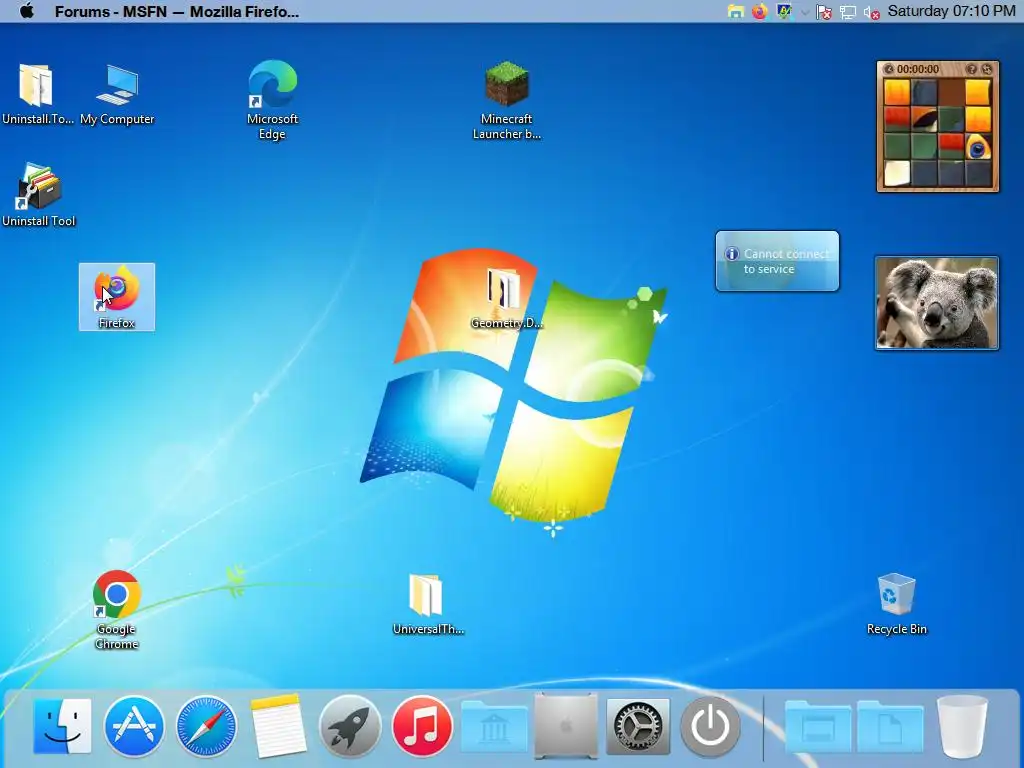The image size is (1024, 768).
Task: Open the UniversalTh... folder
Action: click(428, 603)
